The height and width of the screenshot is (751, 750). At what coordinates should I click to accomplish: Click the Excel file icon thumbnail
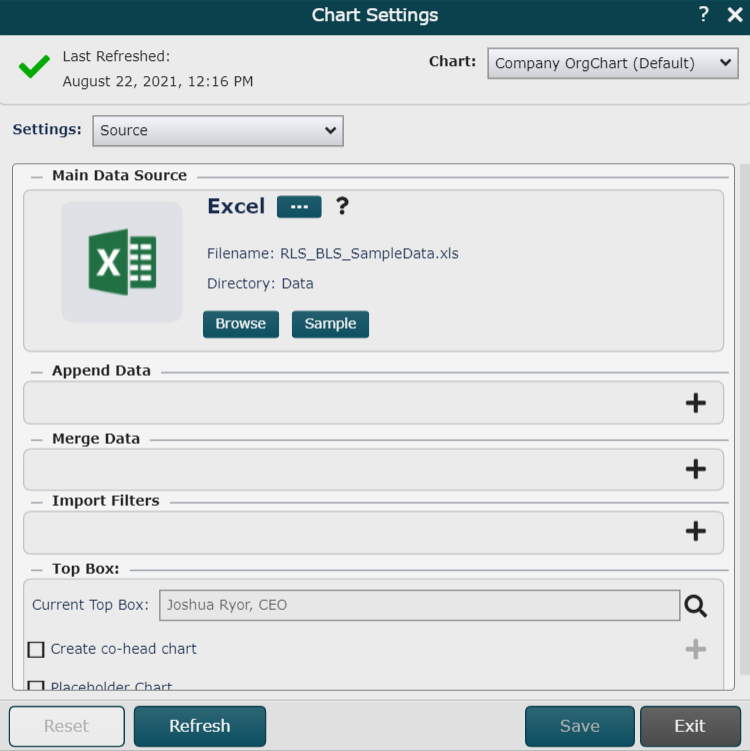tap(122, 262)
